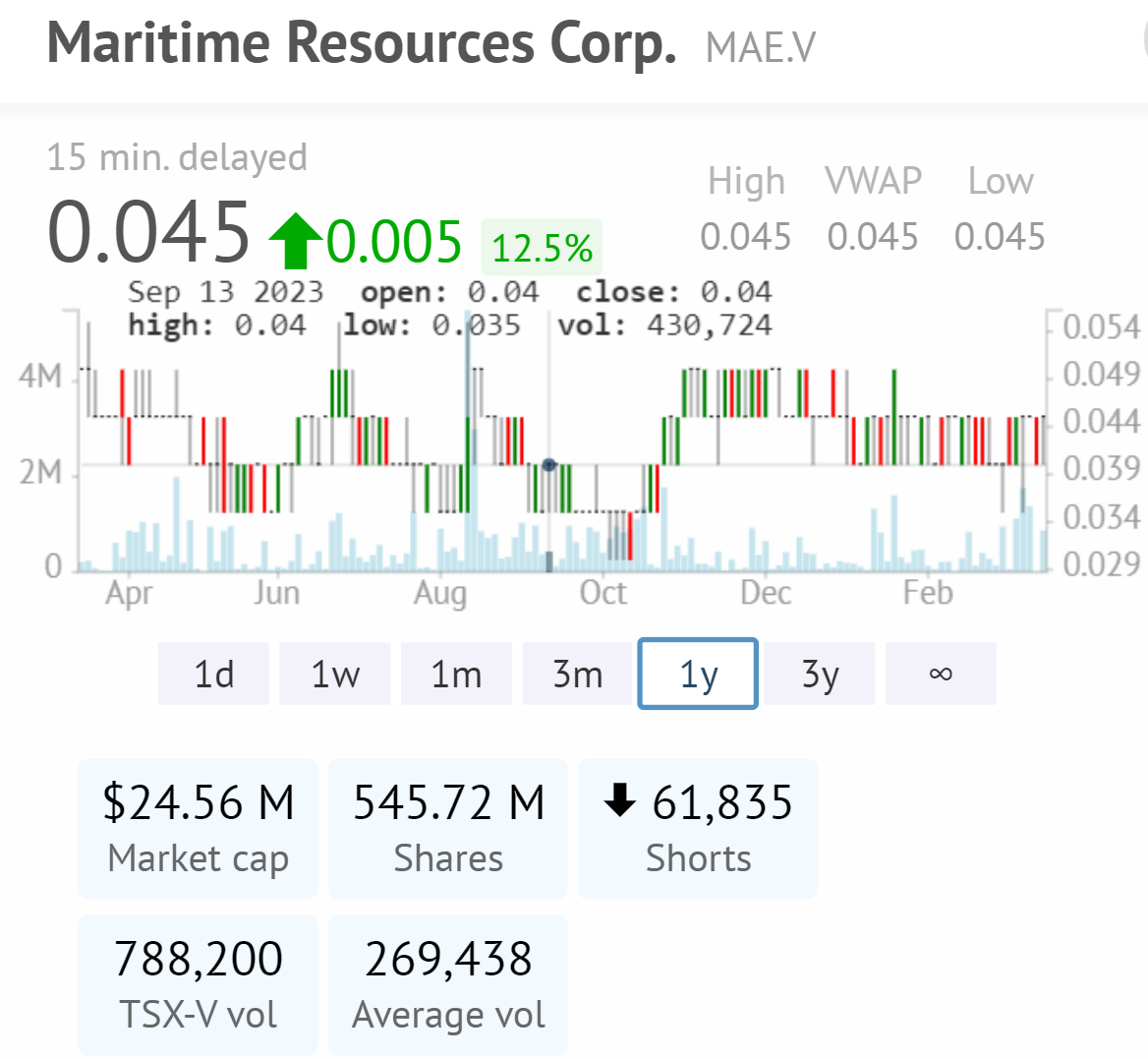The width and height of the screenshot is (1148, 1059).
Task: Switch chart to 3y range
Action: 820,674
